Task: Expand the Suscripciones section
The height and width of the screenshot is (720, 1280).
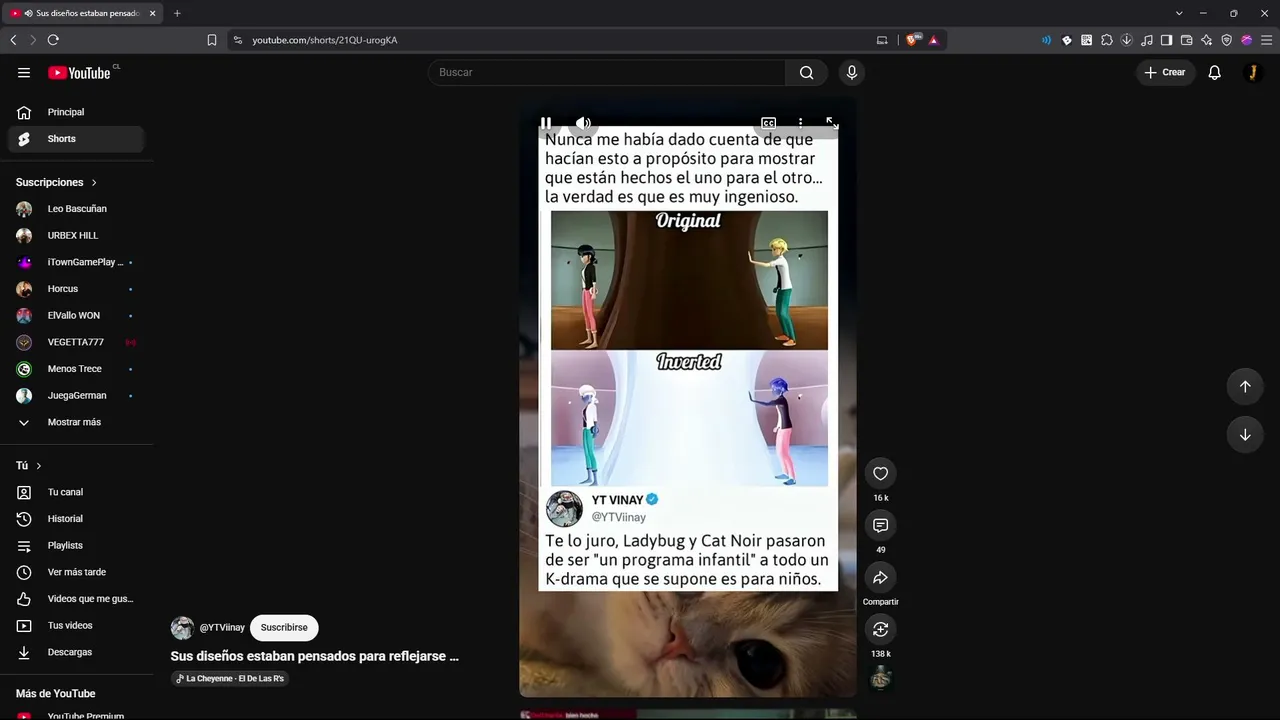Action: [x=57, y=182]
